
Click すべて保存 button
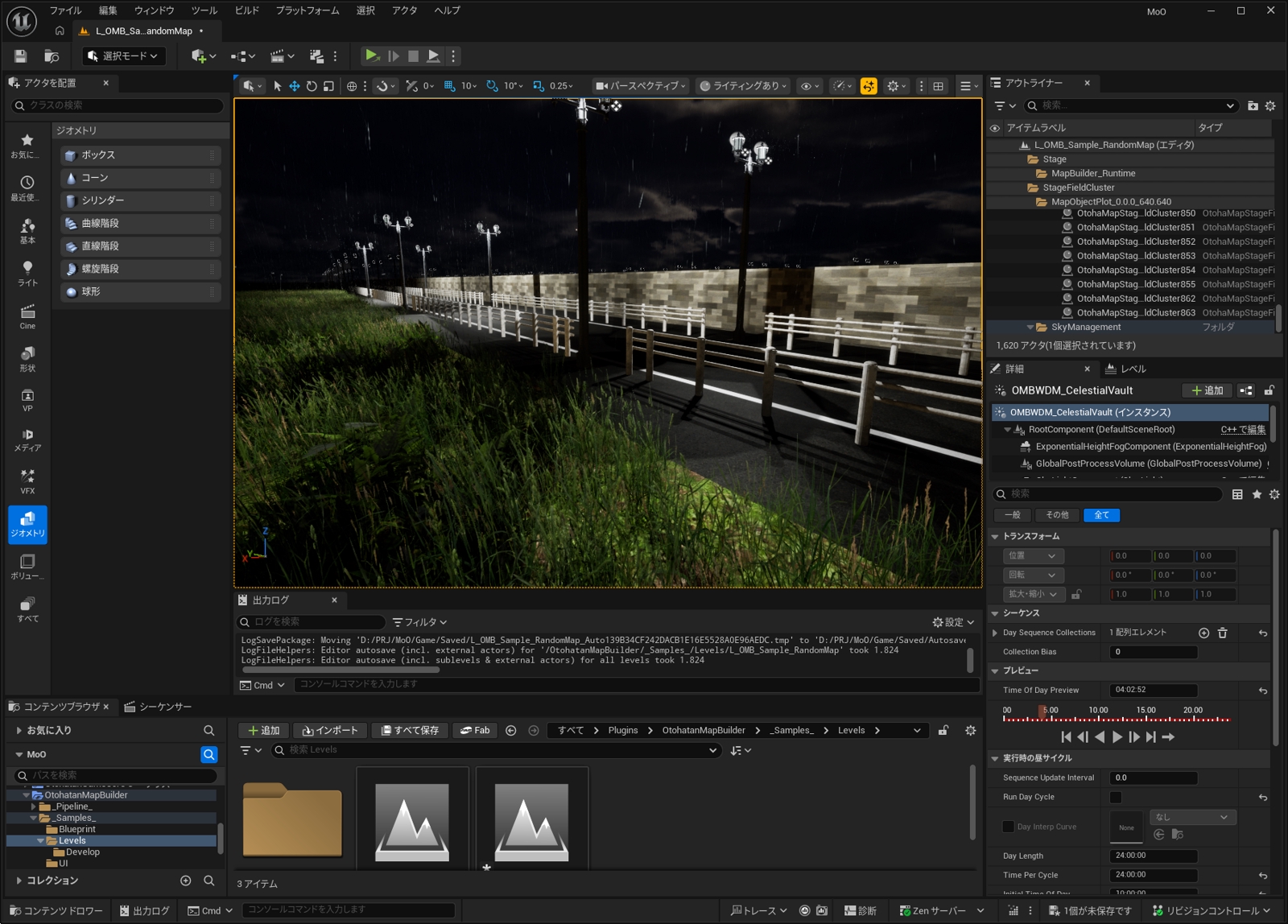coord(410,730)
